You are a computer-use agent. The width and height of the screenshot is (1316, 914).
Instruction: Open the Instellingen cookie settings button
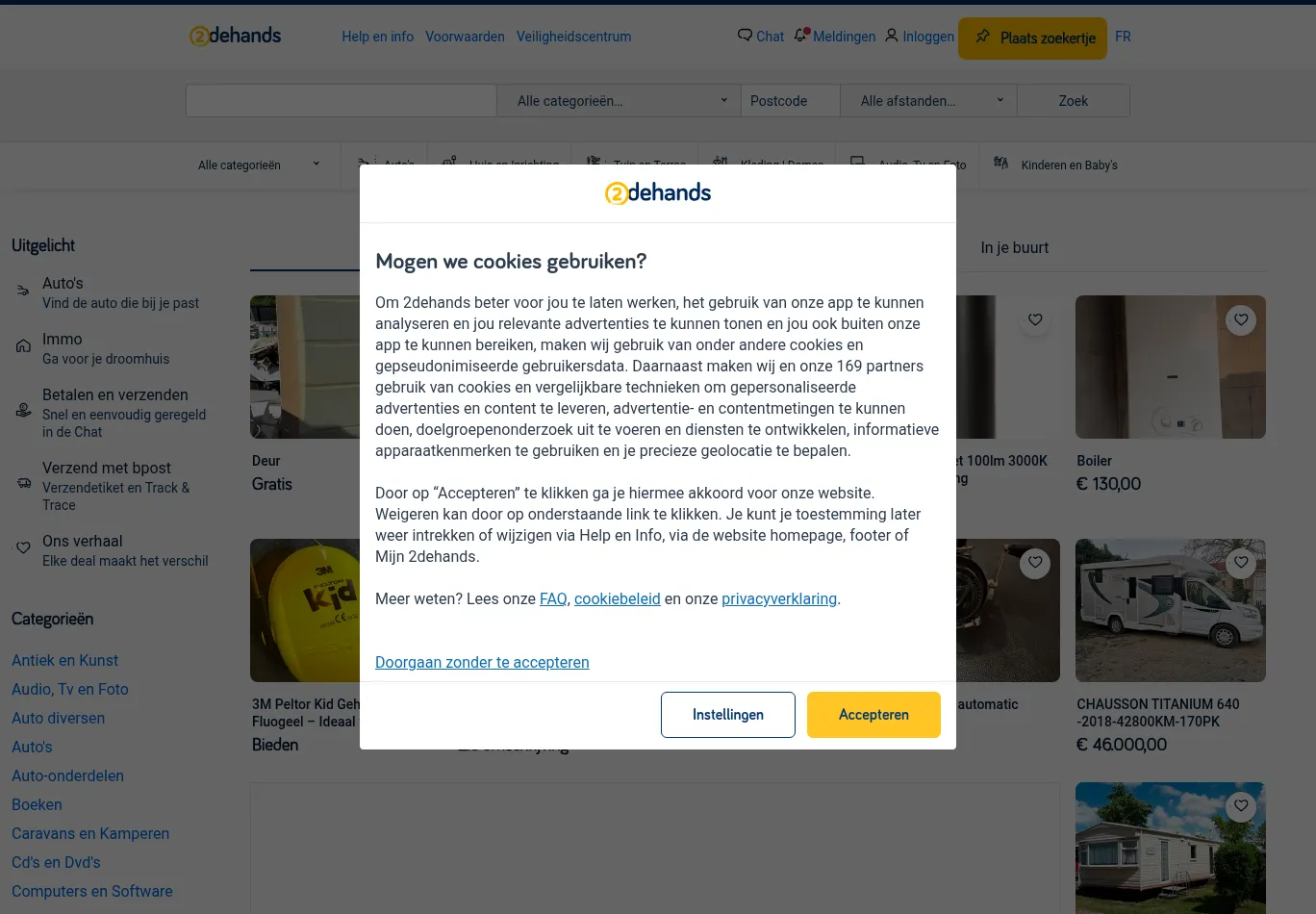[x=728, y=715]
